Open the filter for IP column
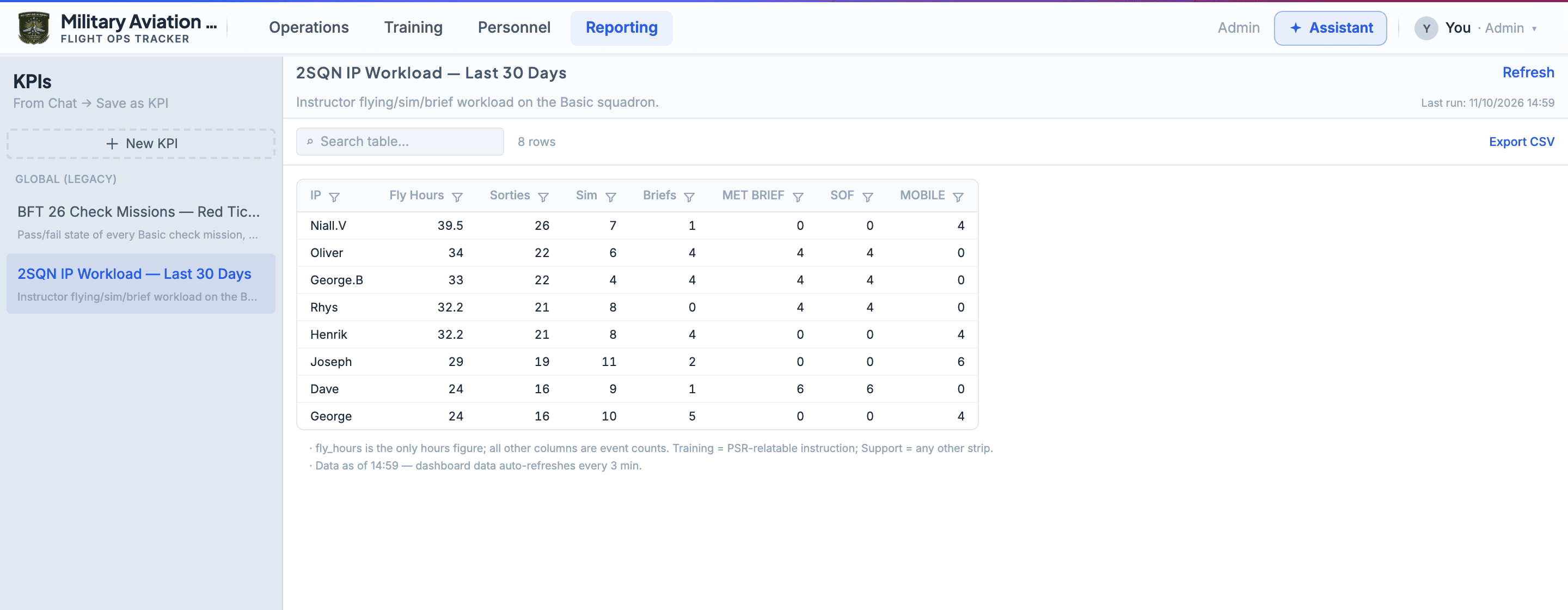The image size is (1568, 610). (x=334, y=197)
